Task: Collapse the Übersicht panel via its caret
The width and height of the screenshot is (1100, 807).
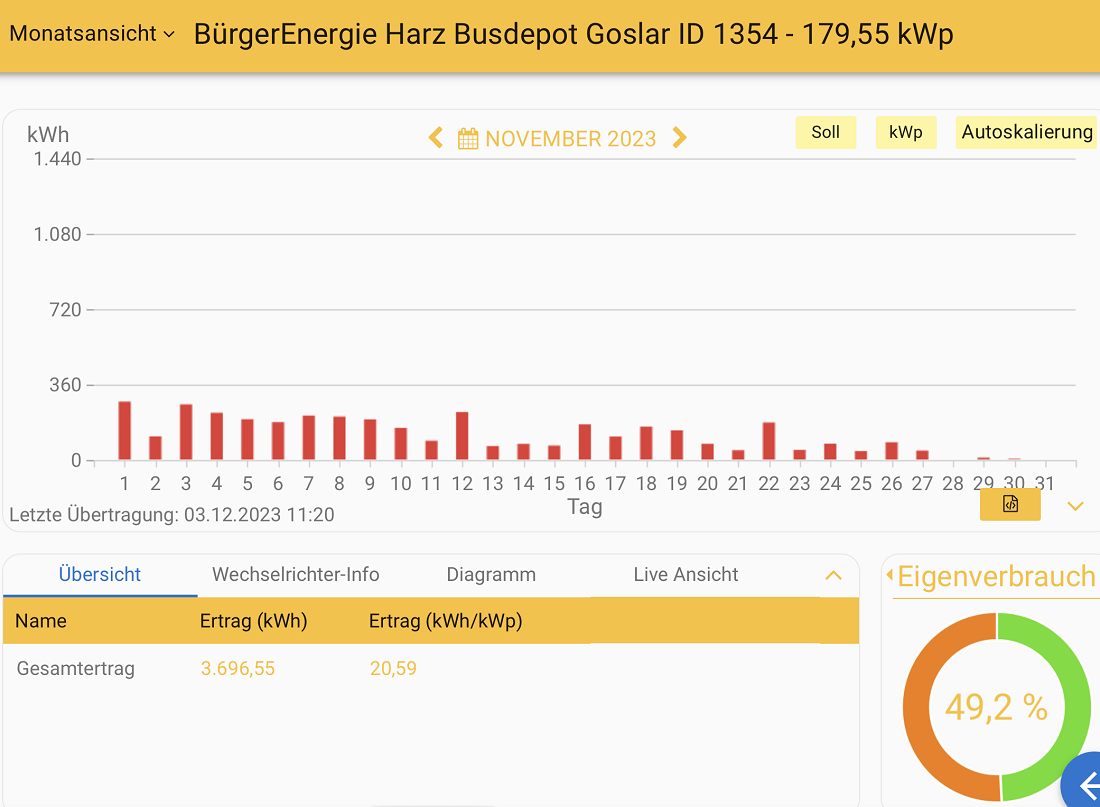Action: click(x=833, y=575)
